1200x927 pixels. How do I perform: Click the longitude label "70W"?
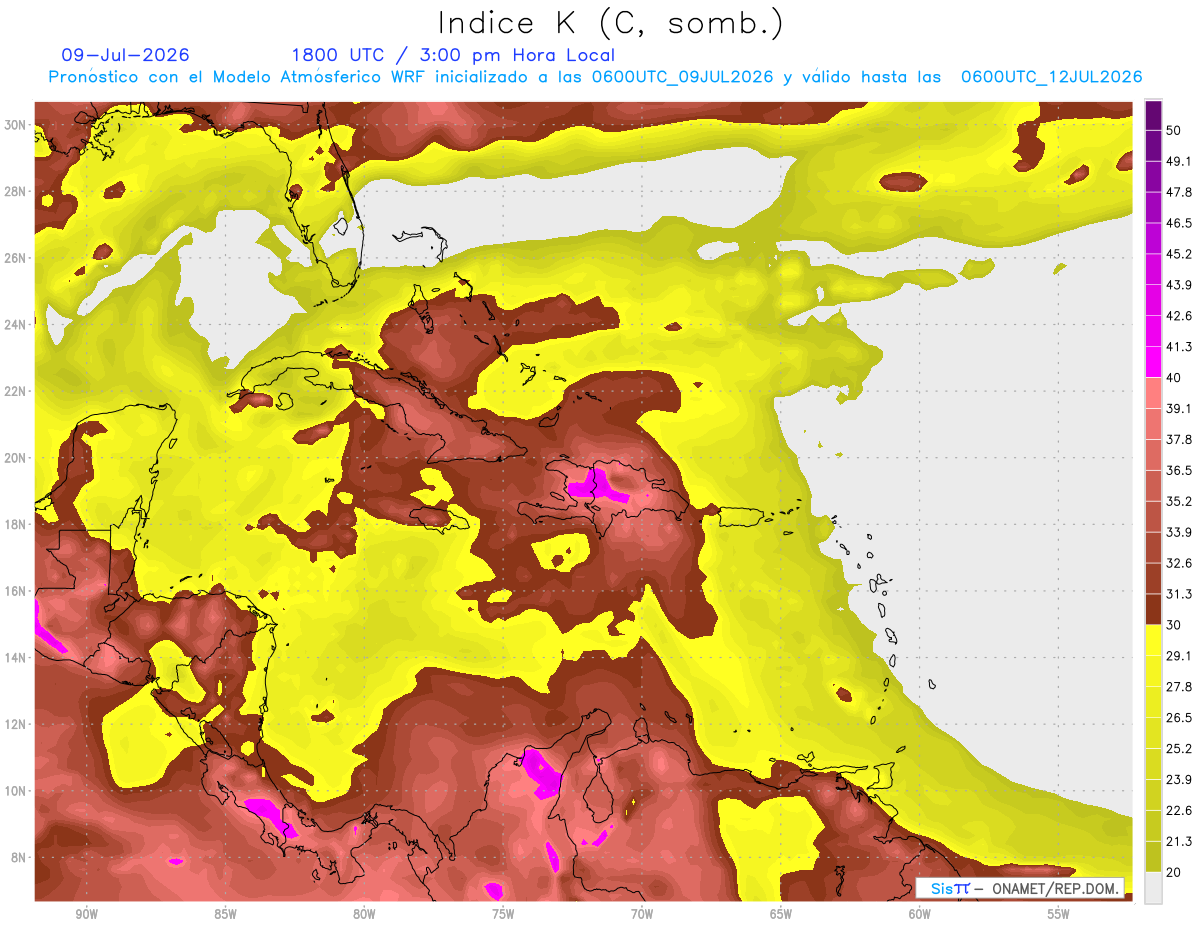pos(642,915)
